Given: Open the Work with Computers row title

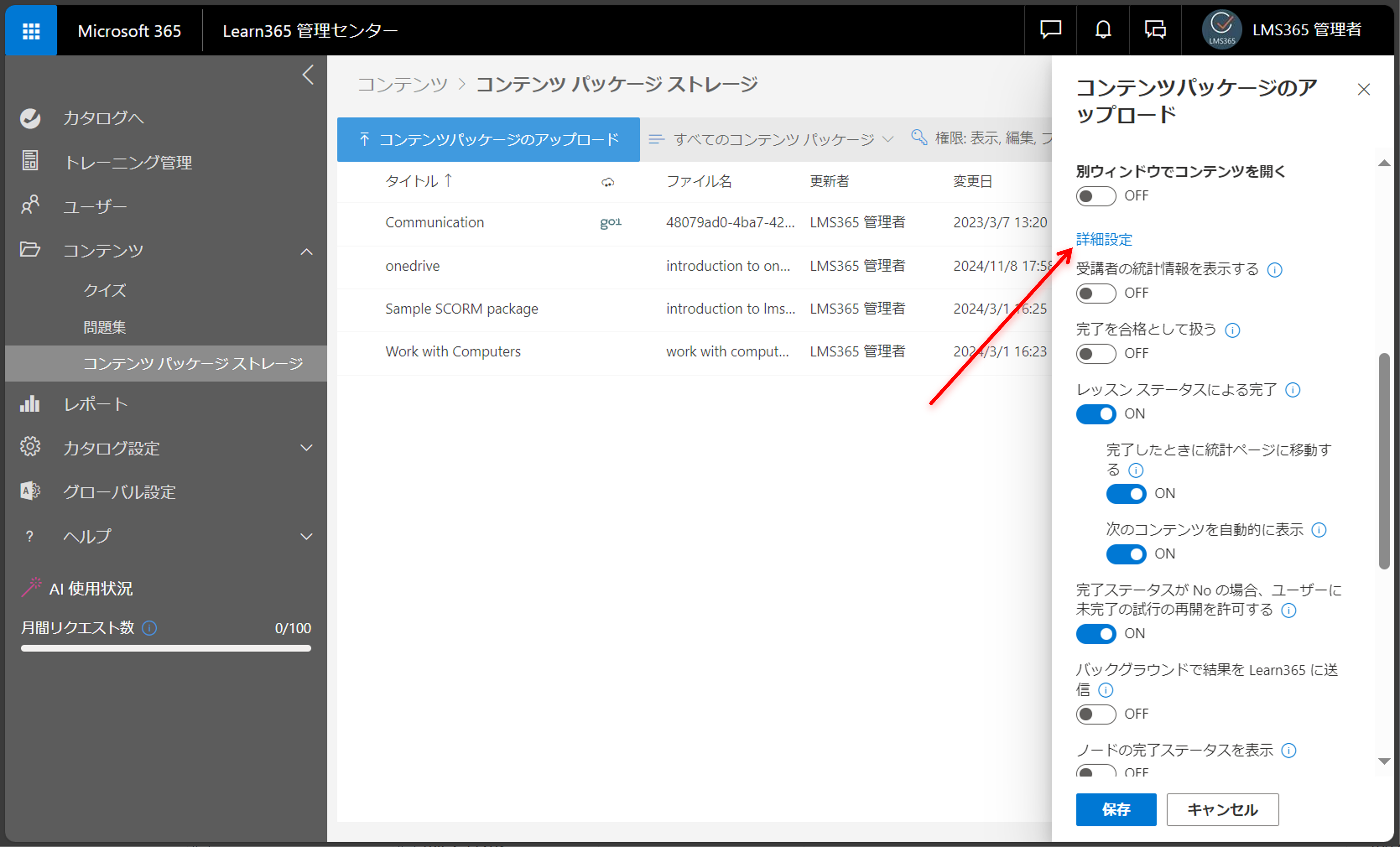Looking at the screenshot, I should [x=453, y=352].
